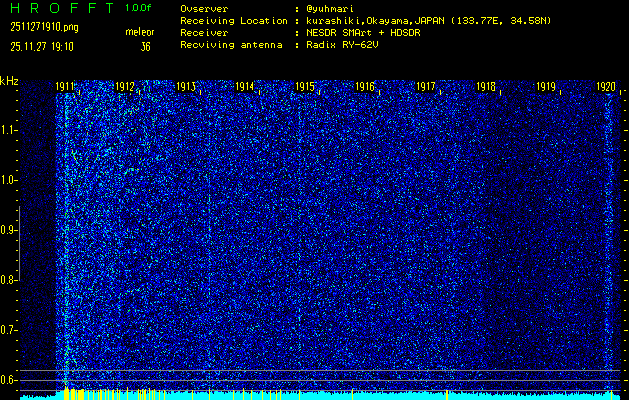Click the 0.9 kHz axis label
The width and height of the screenshot is (629, 400).
(x=7, y=230)
